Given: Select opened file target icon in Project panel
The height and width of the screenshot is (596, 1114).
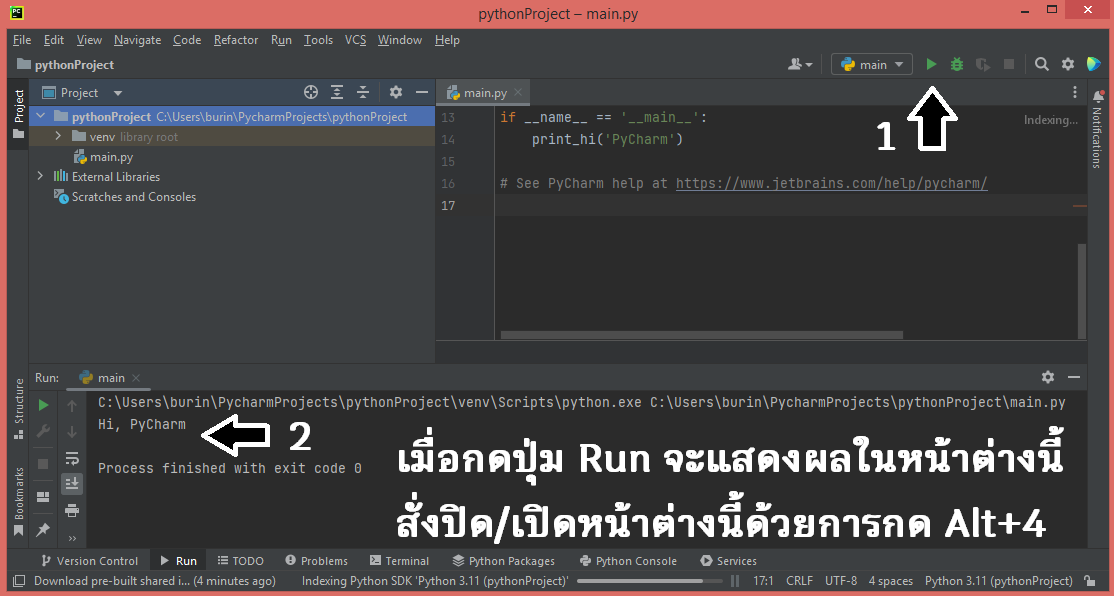Looking at the screenshot, I should (x=310, y=92).
